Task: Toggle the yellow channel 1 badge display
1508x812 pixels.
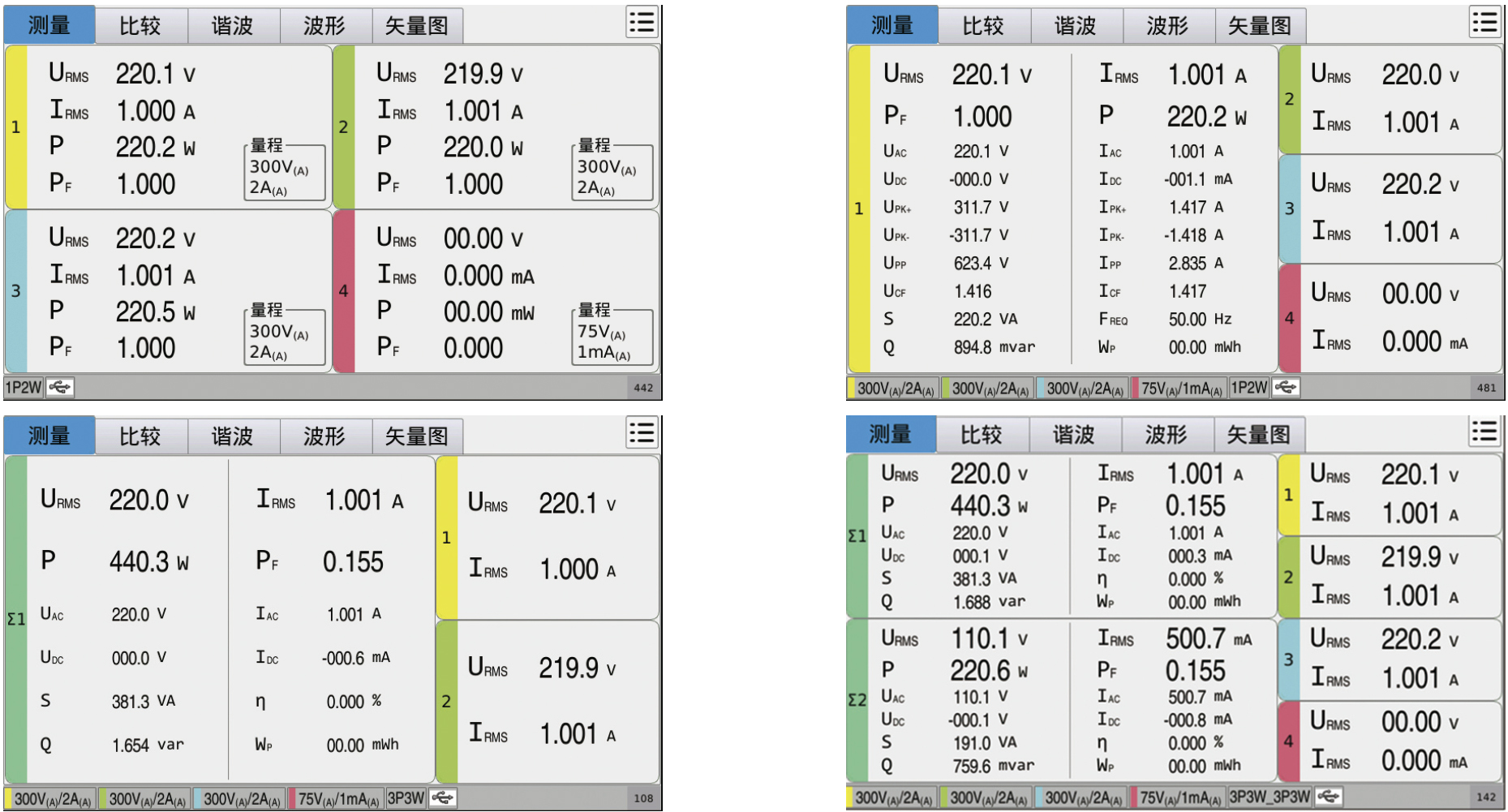Action: click(16, 126)
